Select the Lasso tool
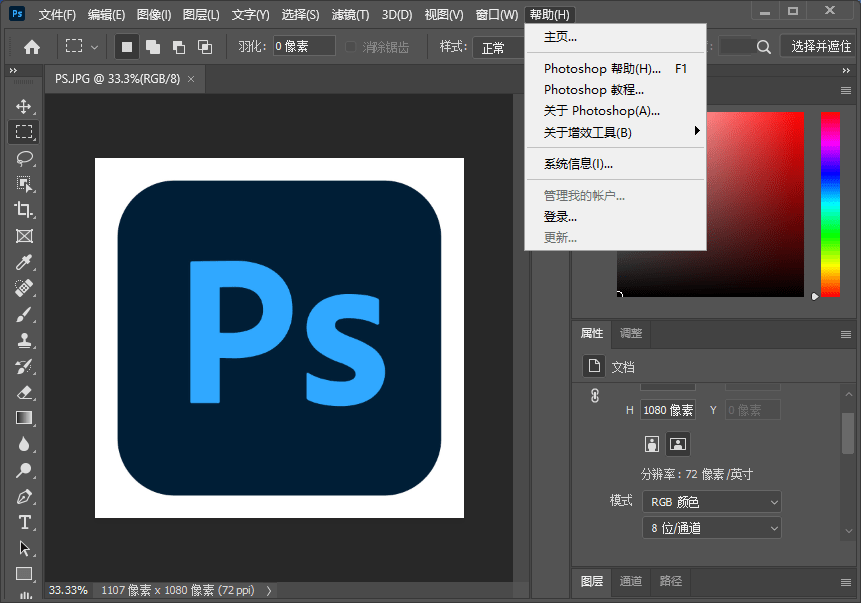The image size is (861, 603). 24,158
